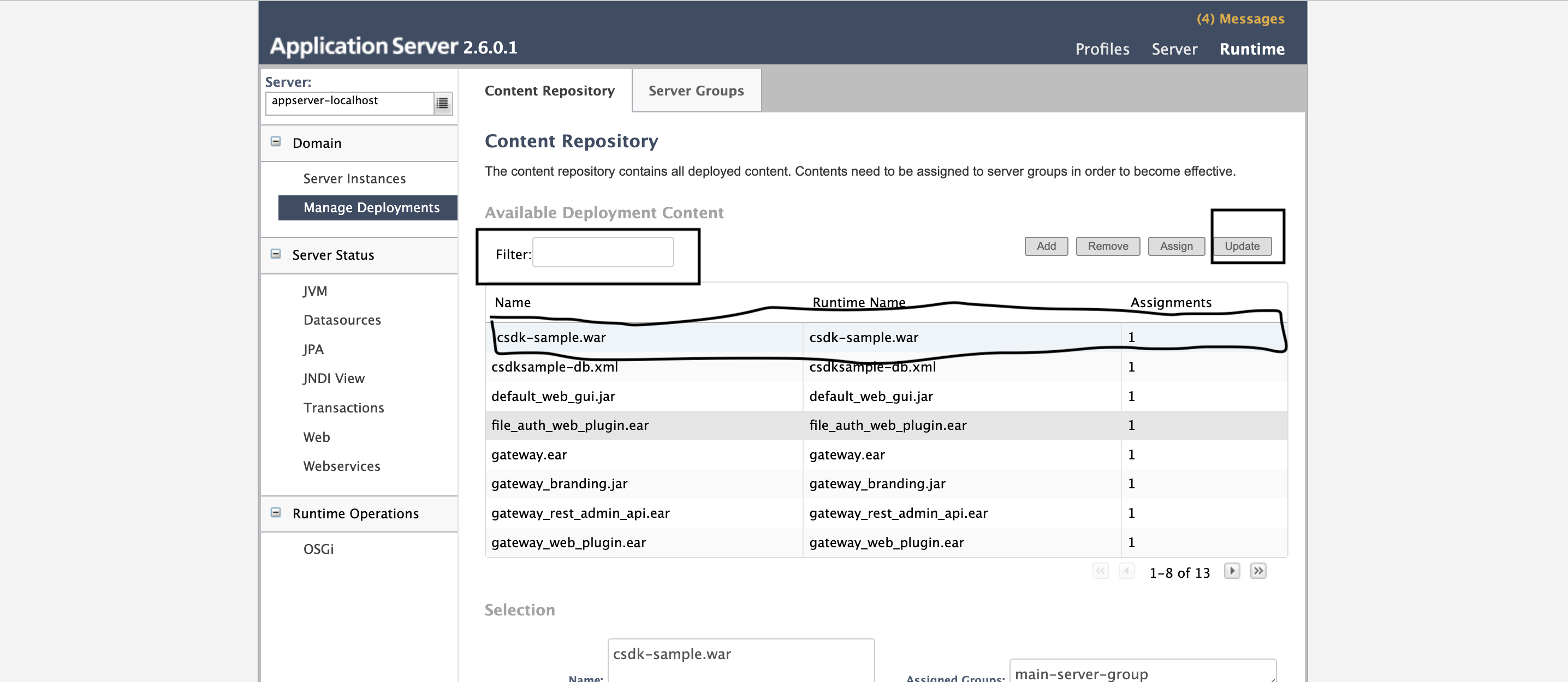The image size is (1568, 682).
Task: Go to next page of deployments
Action: pyautogui.click(x=1231, y=571)
